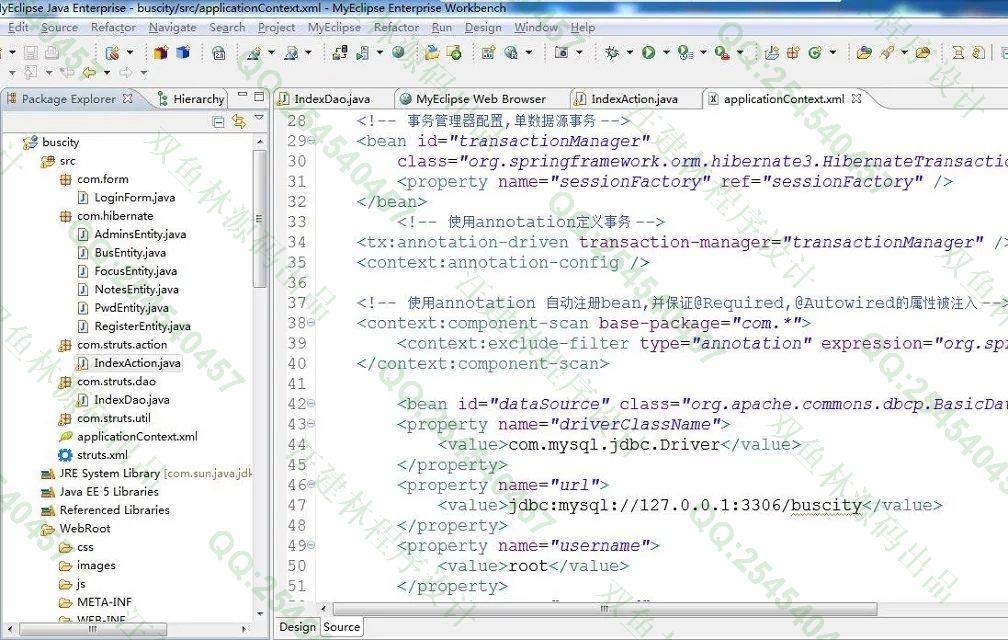Click the New Java Class green icon
The image size is (1008, 640).
click(x=814, y=52)
